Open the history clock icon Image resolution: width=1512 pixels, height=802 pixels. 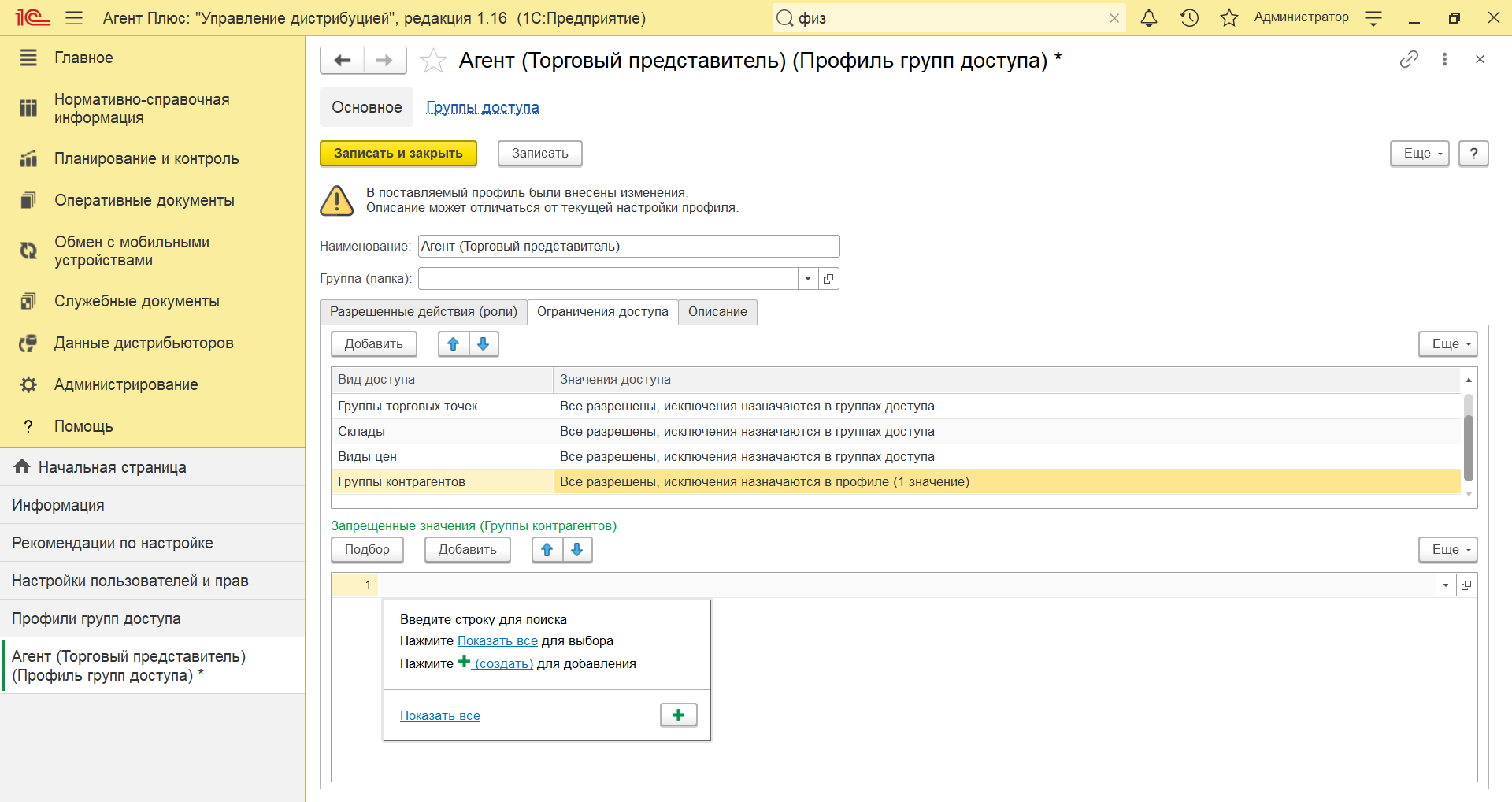(x=1189, y=17)
